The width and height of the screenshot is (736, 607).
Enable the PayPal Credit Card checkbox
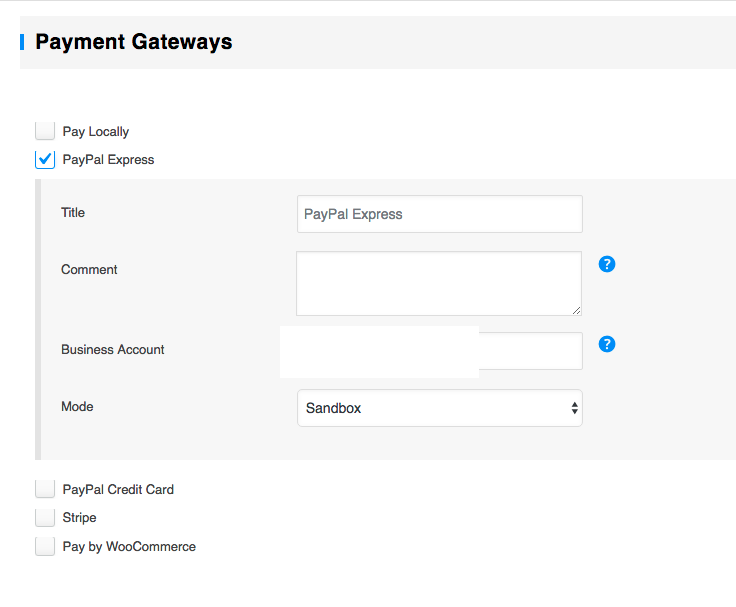pos(45,489)
